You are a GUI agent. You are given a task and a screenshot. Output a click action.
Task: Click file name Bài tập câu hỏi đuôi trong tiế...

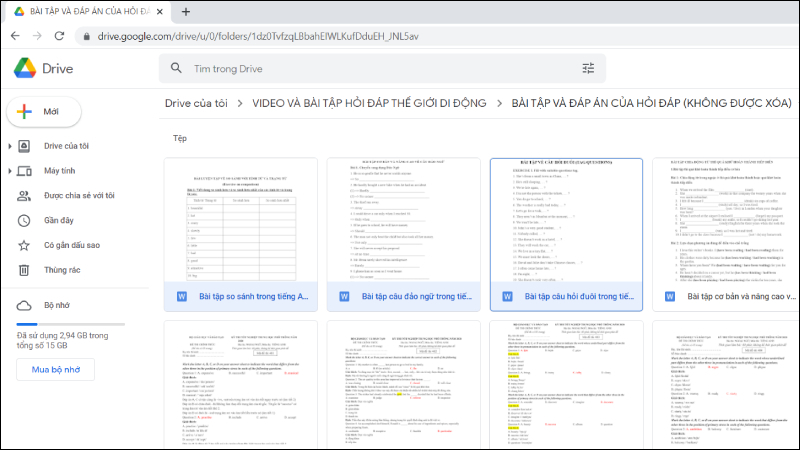point(579,296)
